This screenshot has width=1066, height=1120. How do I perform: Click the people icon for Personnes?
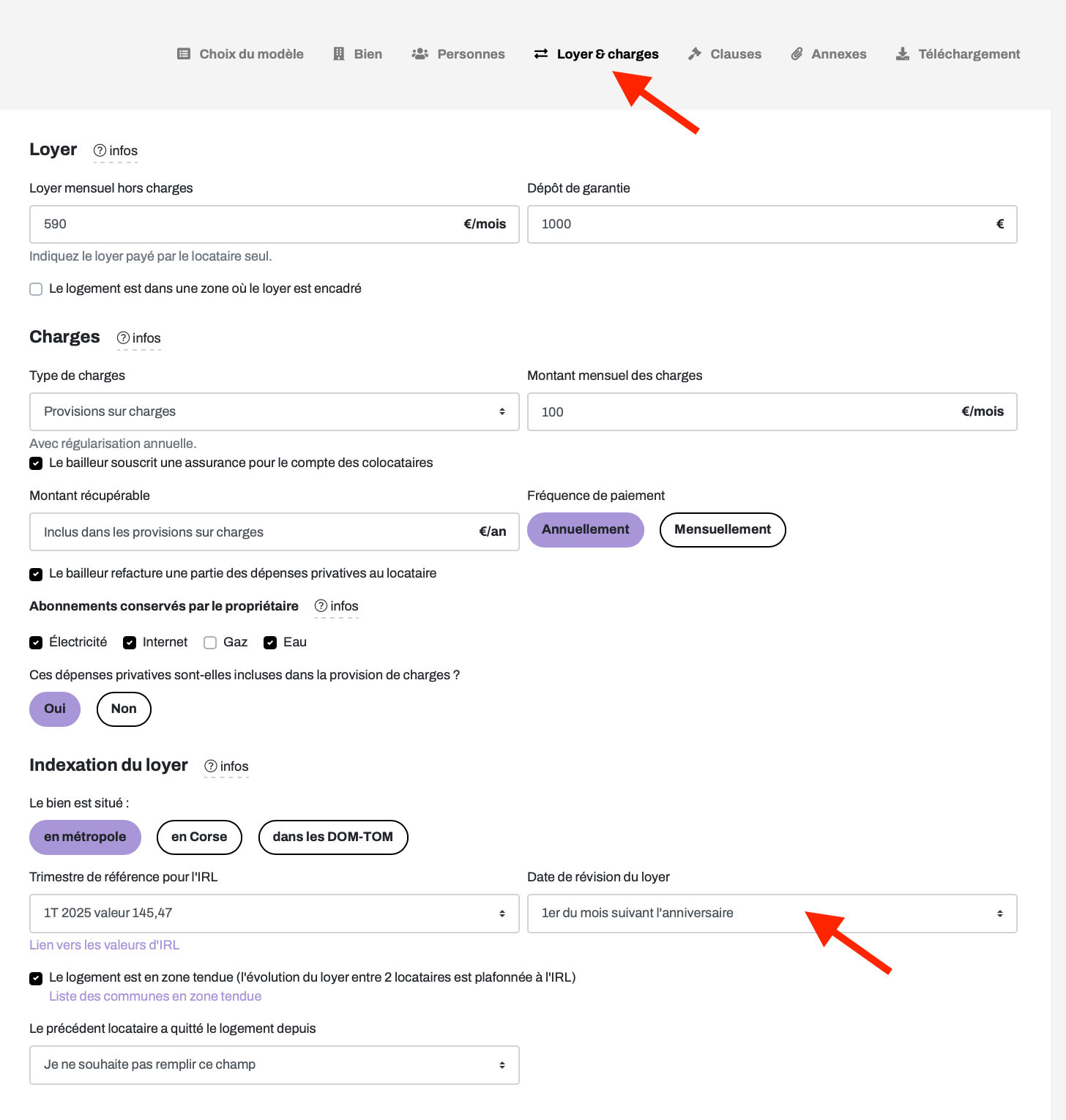[x=420, y=54]
